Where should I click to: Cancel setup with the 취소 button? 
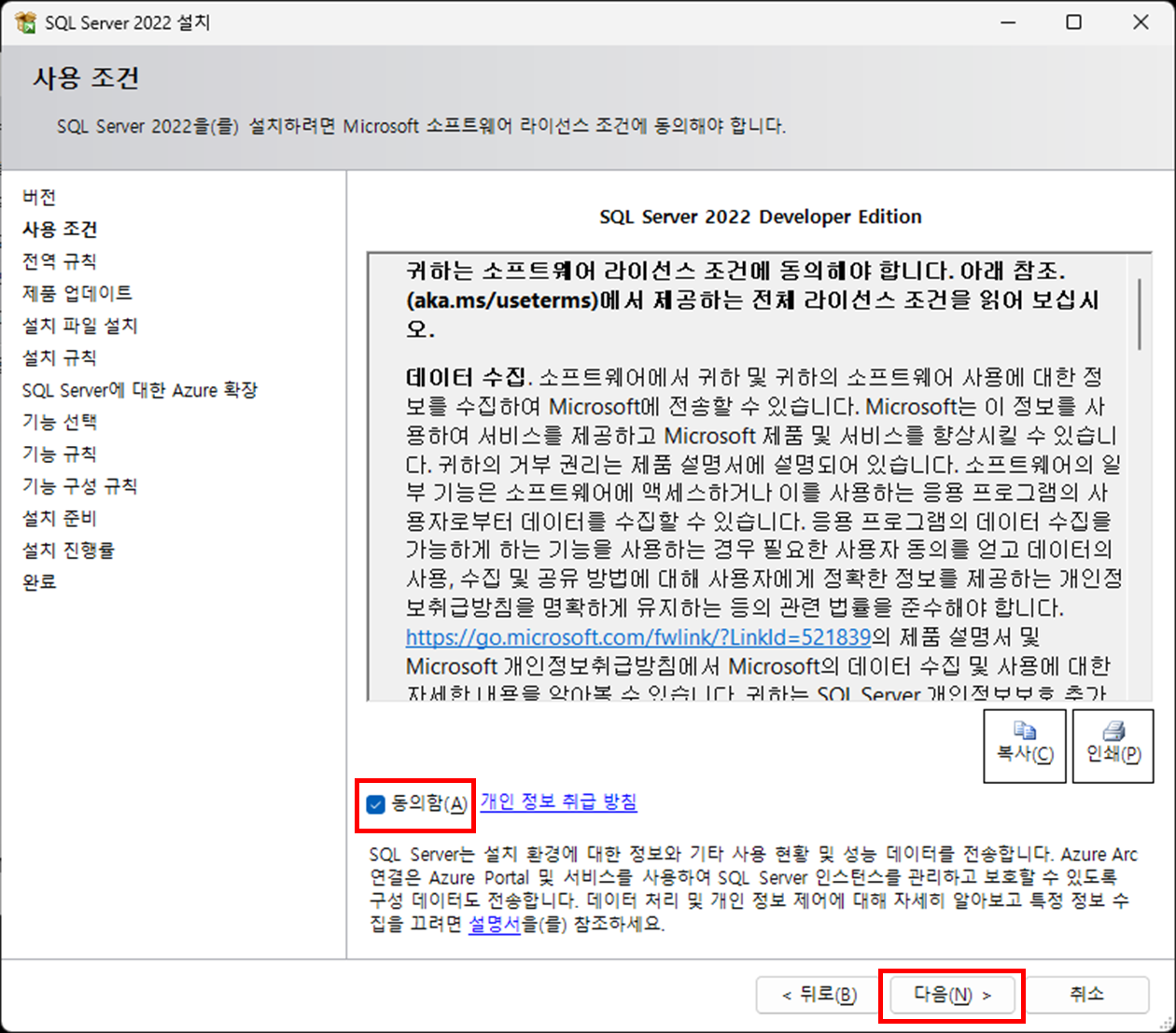[x=1086, y=995]
